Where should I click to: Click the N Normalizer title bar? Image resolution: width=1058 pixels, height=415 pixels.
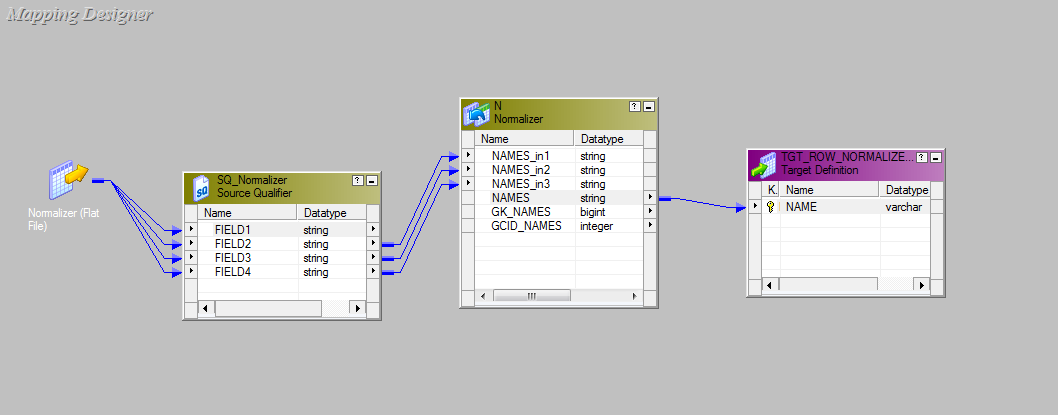[559, 114]
